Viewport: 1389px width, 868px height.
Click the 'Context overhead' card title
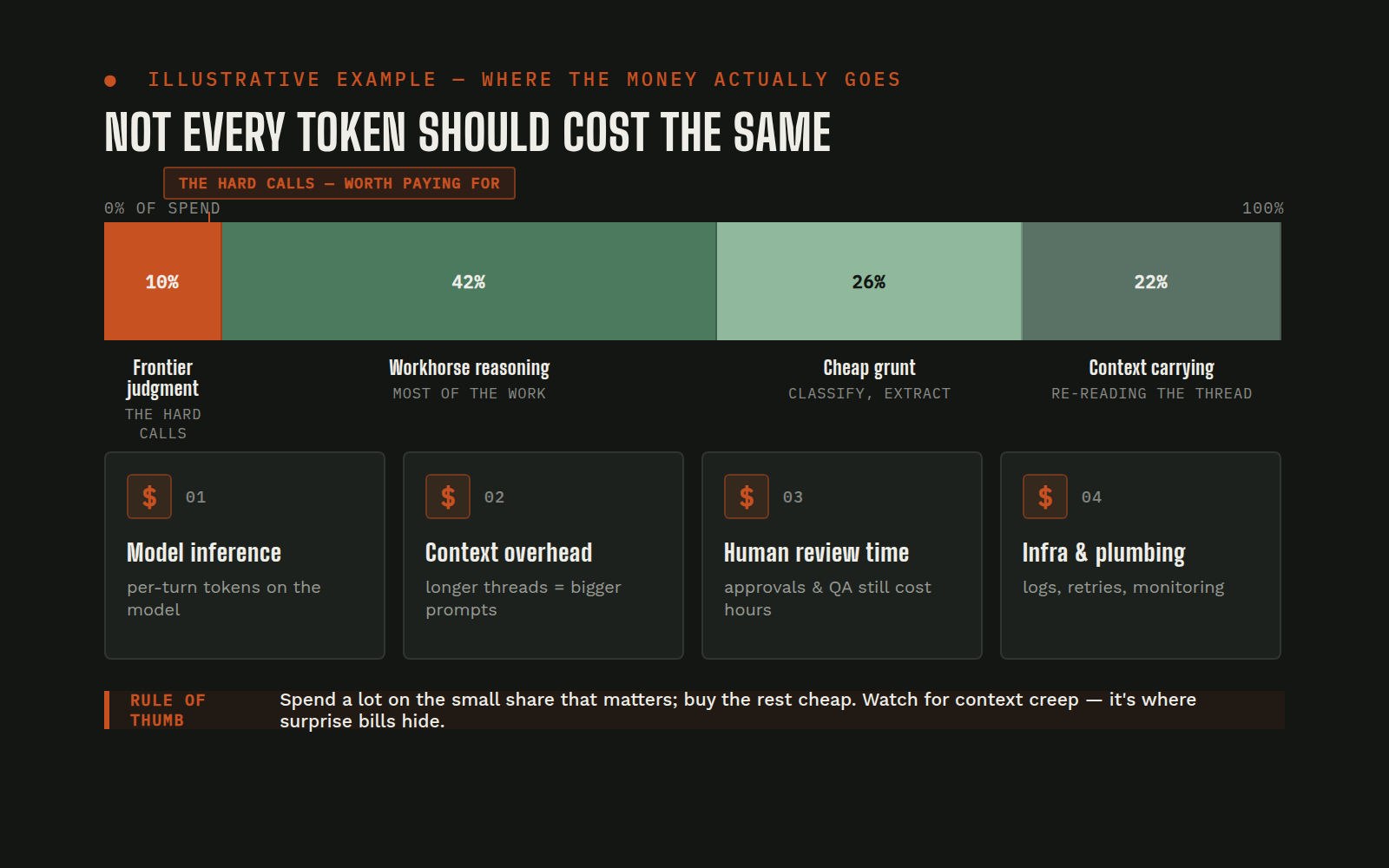pos(509,553)
